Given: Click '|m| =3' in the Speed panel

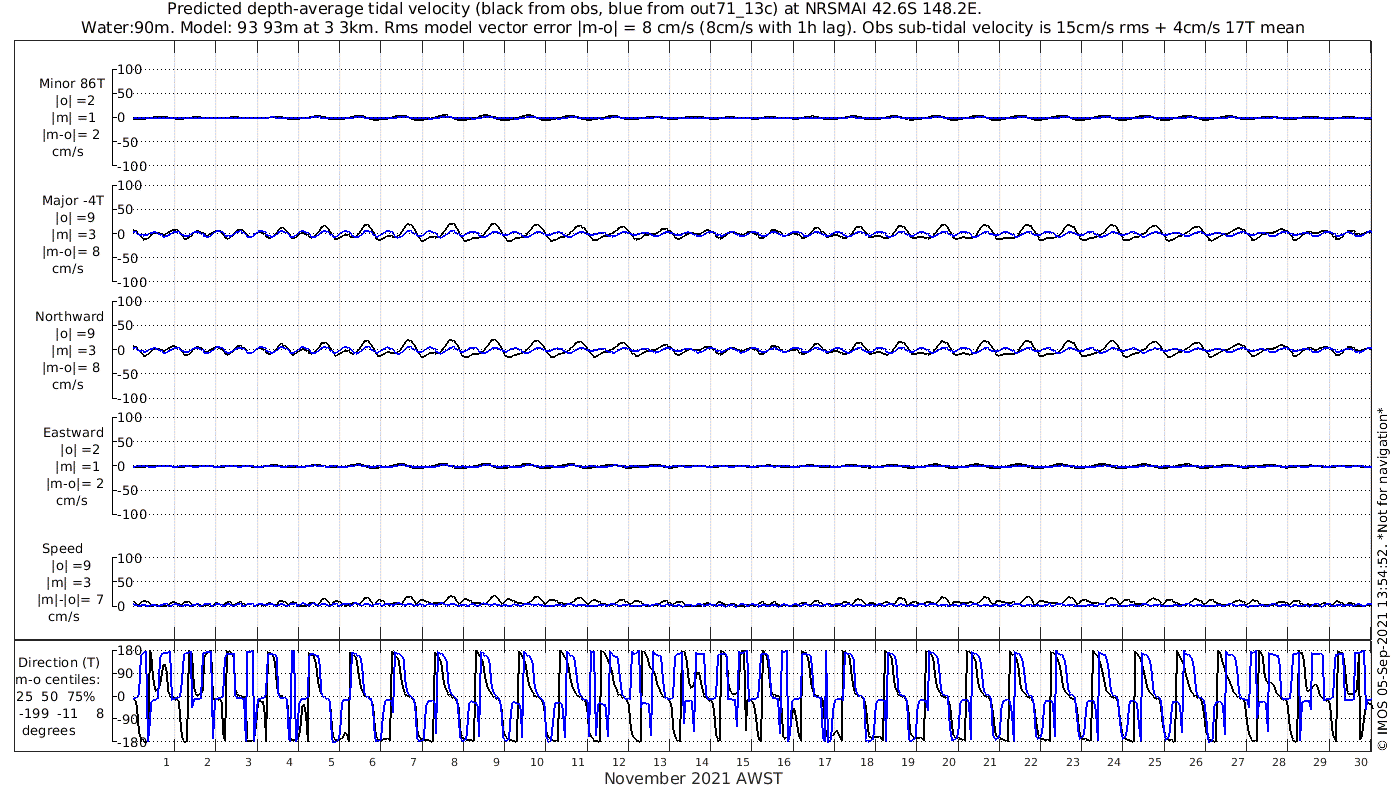Looking at the screenshot, I should tap(67, 582).
